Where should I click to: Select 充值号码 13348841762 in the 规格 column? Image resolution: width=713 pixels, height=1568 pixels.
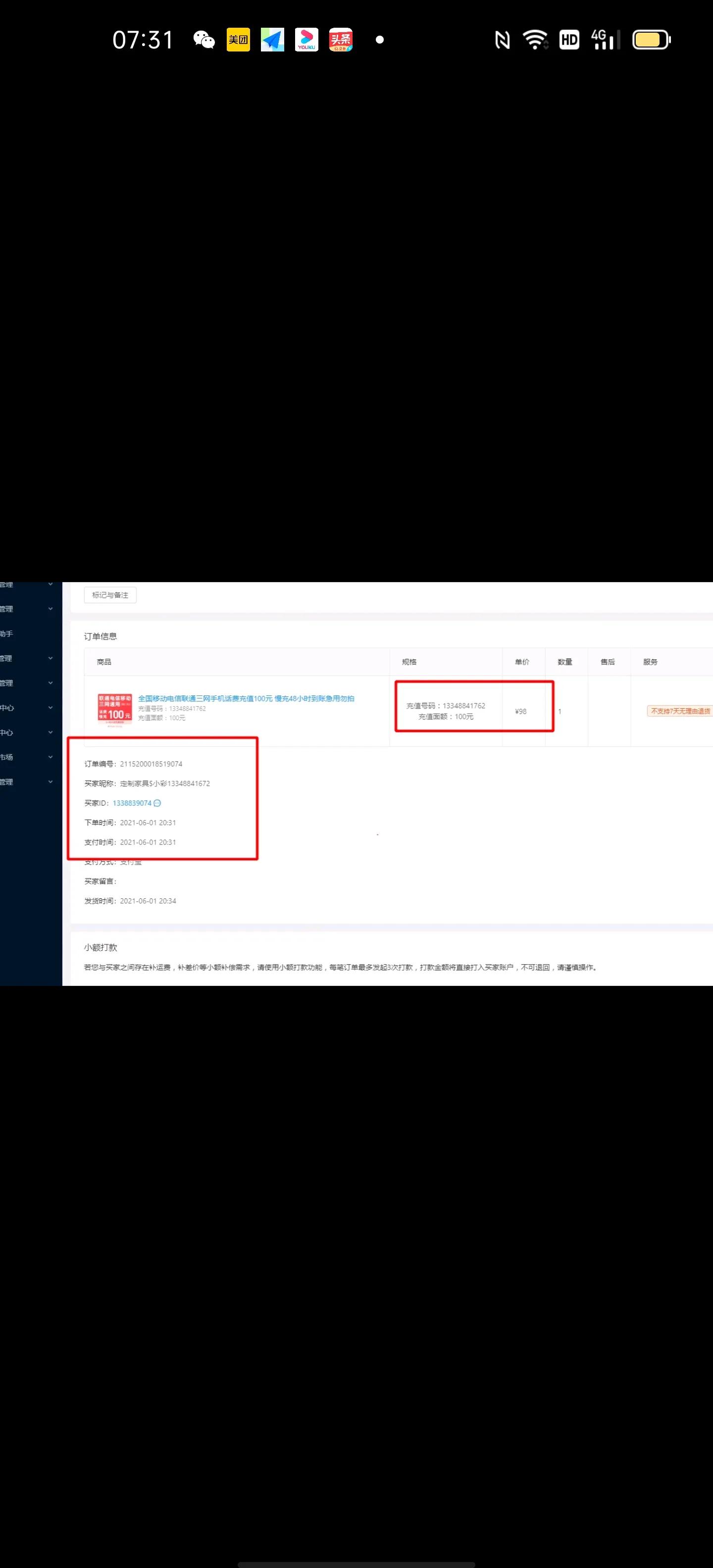click(x=446, y=705)
